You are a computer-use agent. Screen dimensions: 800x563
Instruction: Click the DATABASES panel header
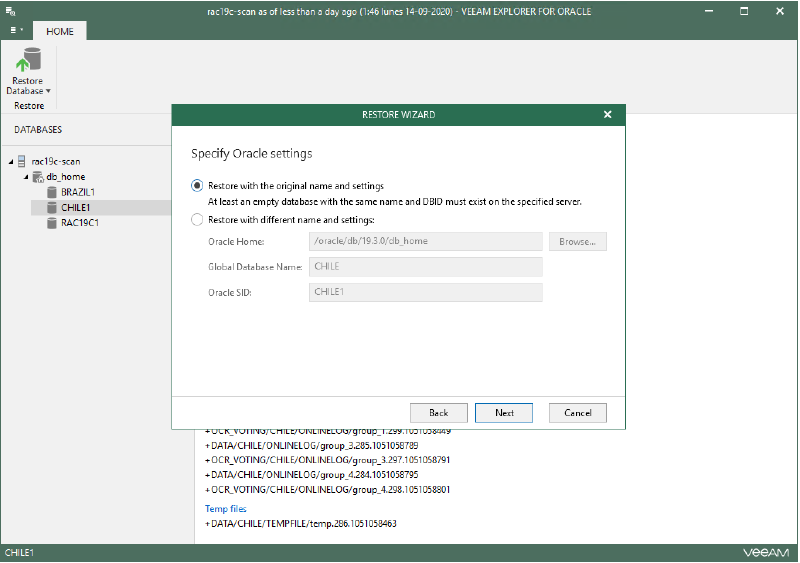[38, 130]
